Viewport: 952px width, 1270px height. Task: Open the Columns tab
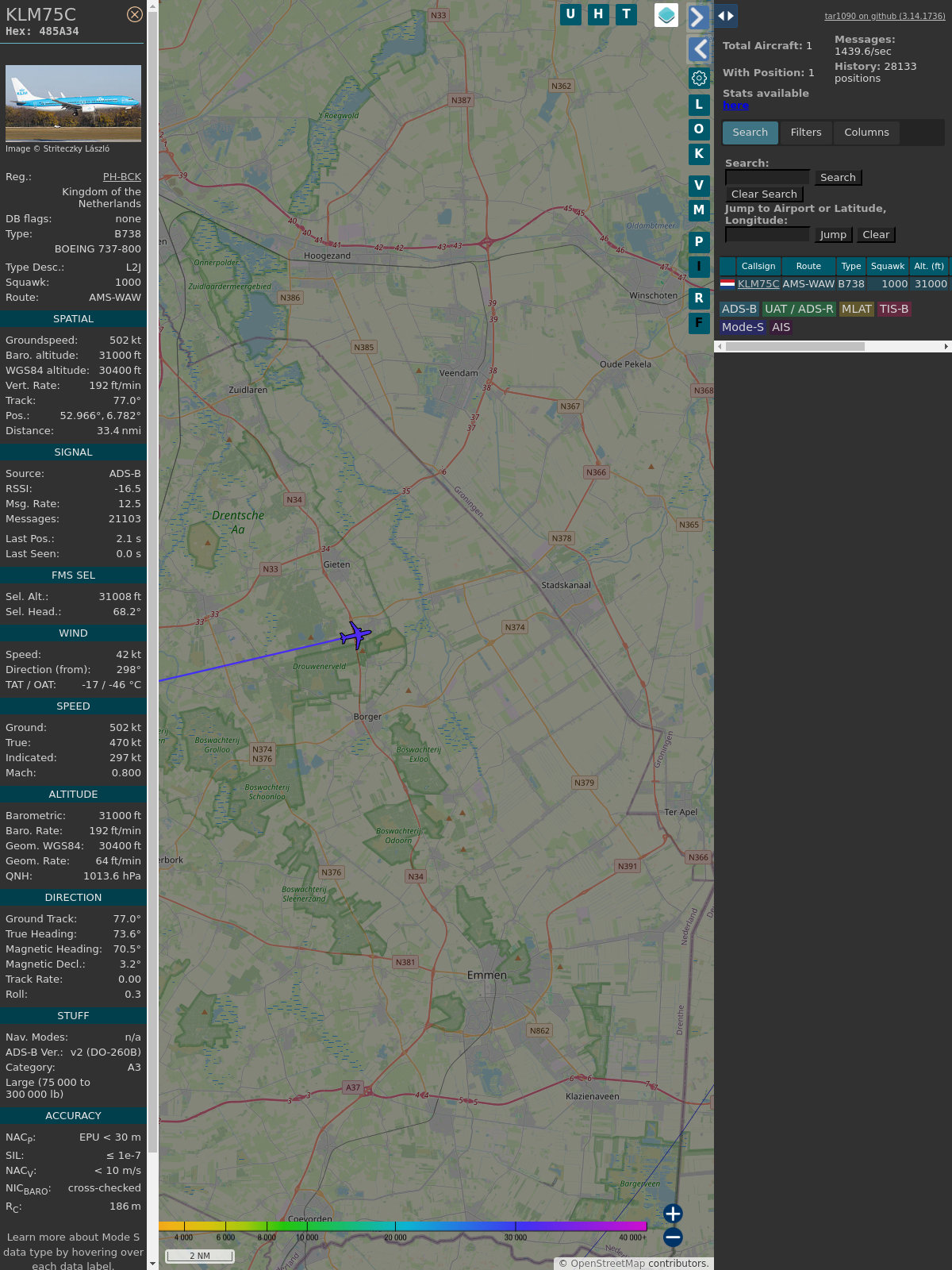tap(866, 133)
